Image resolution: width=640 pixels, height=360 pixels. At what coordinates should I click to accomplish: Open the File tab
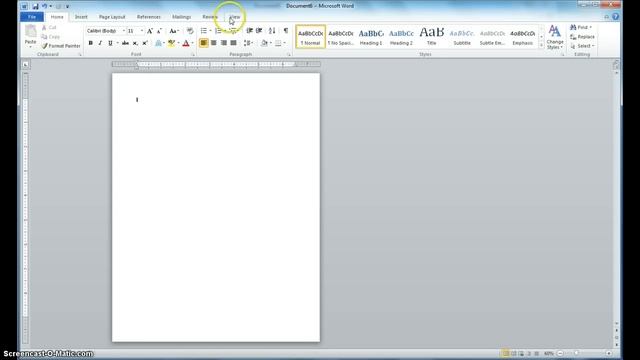[32, 17]
